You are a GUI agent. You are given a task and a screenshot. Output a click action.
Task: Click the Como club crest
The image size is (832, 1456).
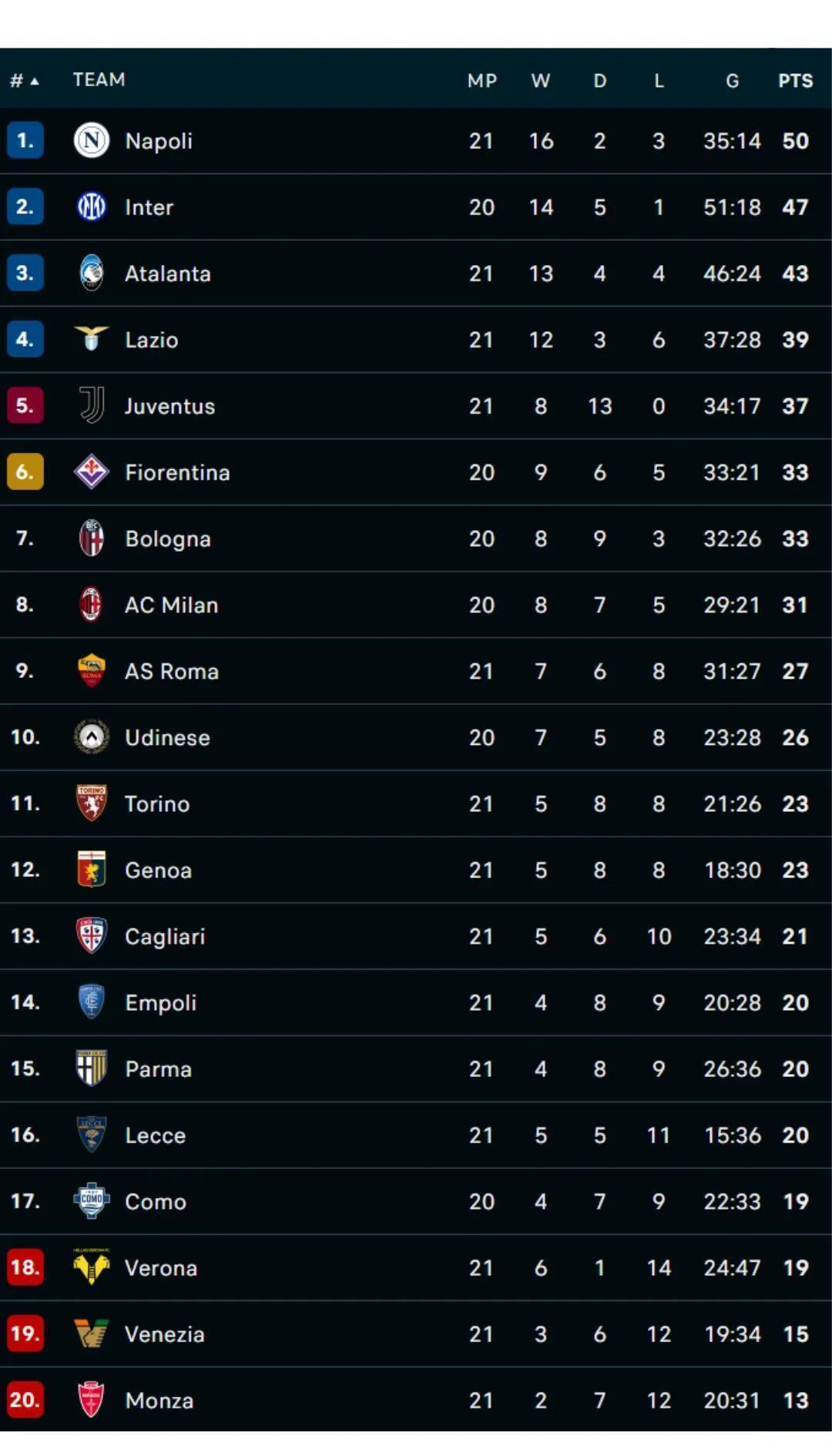coord(91,1201)
